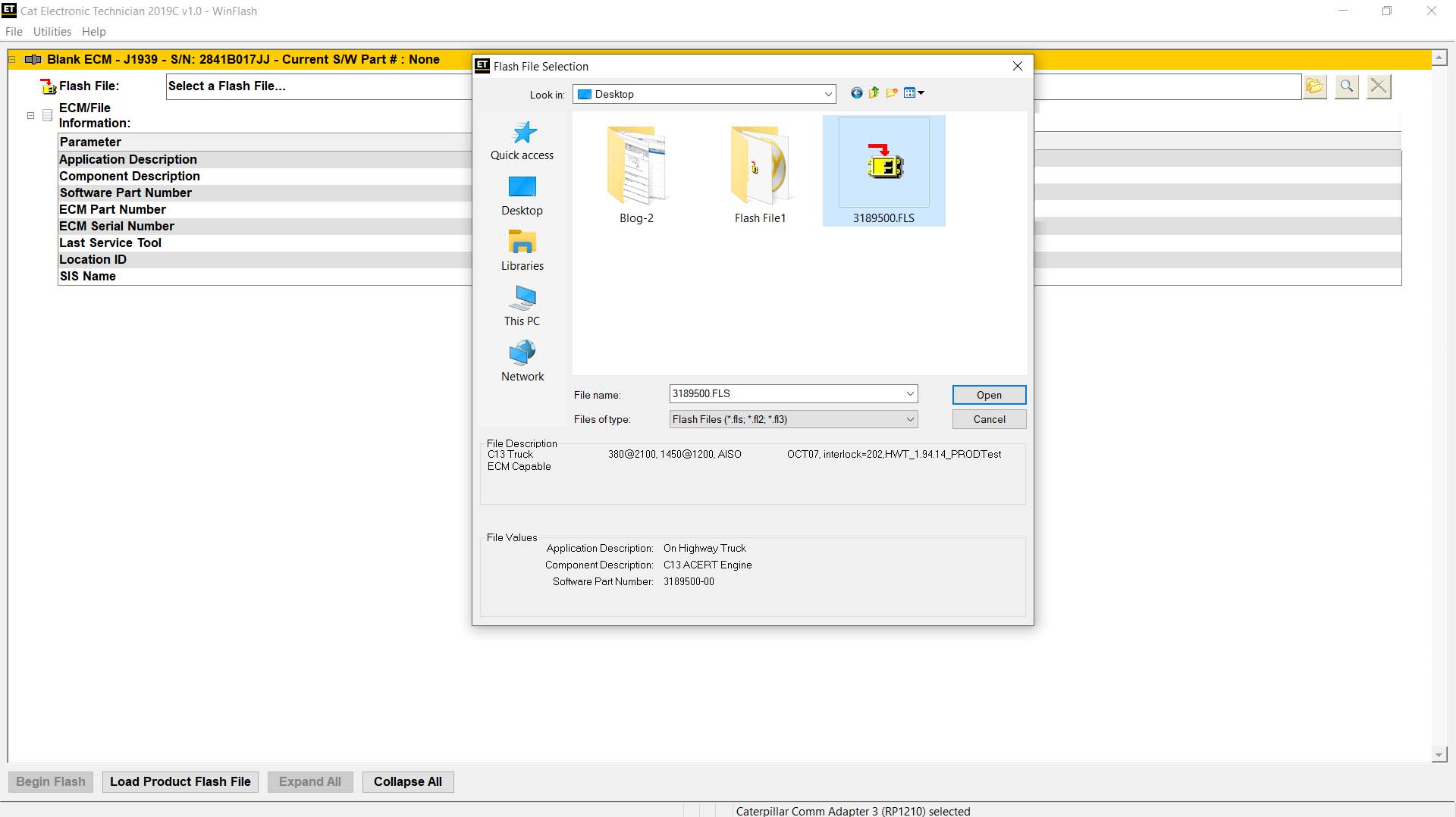Open the Help menu
The image size is (1456, 817).
pos(93,31)
